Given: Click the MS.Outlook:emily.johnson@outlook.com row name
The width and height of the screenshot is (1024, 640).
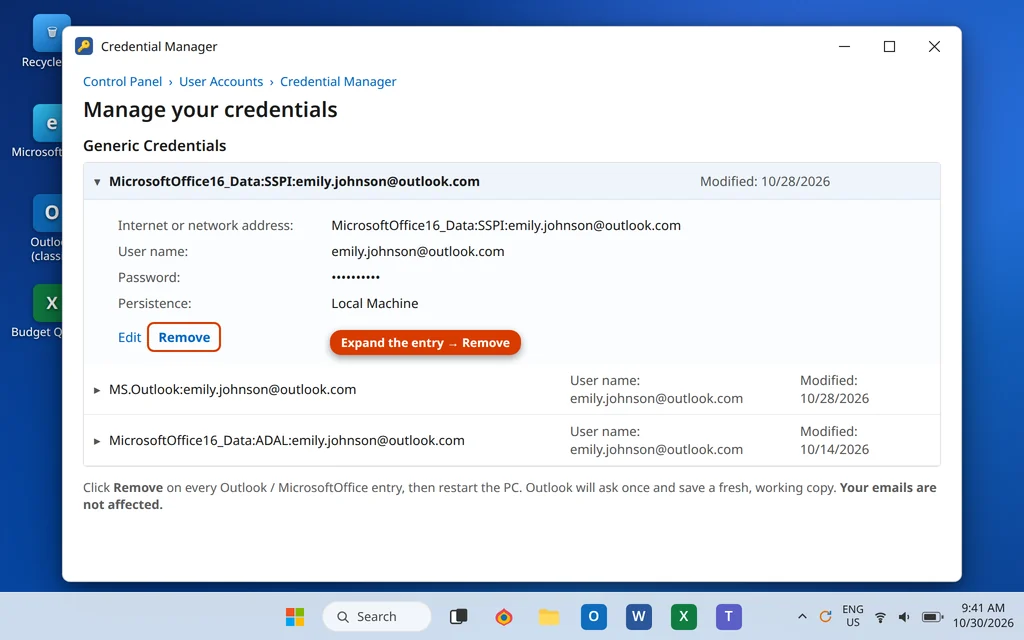Looking at the screenshot, I should [232, 389].
